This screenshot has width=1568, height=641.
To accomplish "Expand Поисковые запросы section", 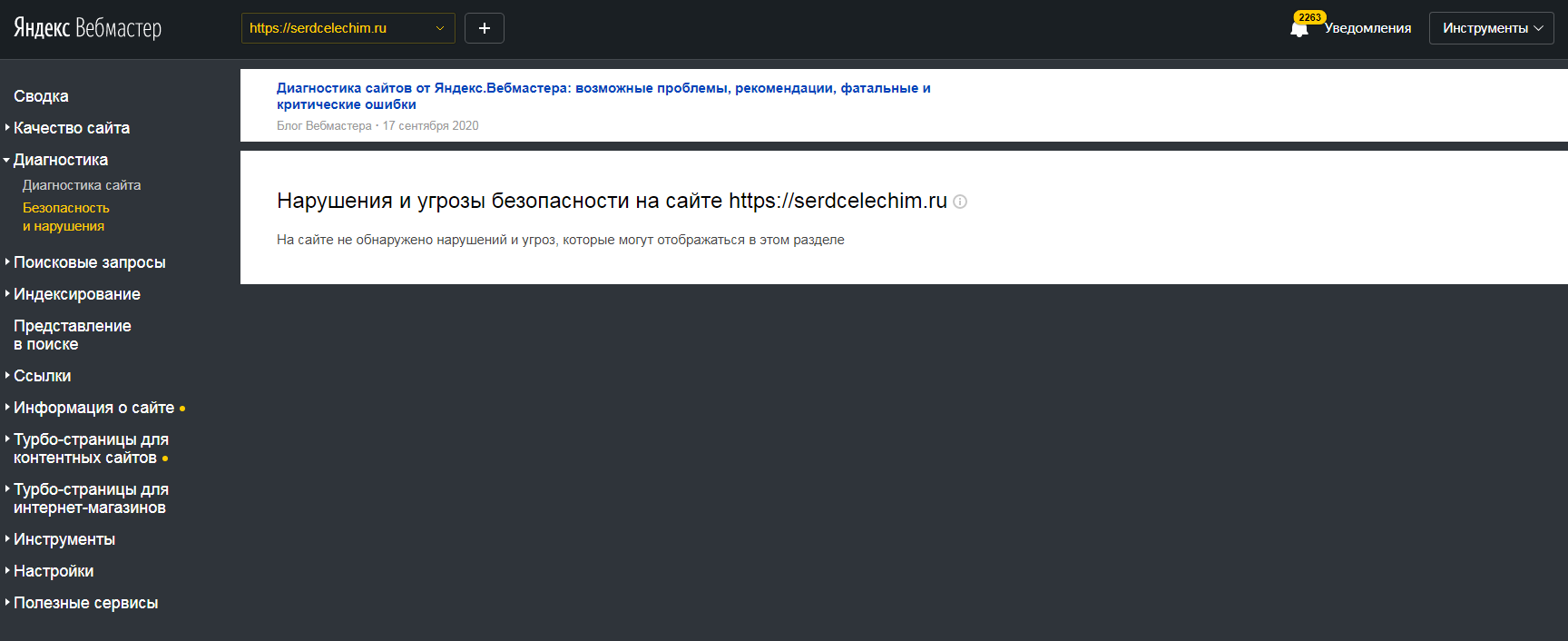I will (89, 262).
